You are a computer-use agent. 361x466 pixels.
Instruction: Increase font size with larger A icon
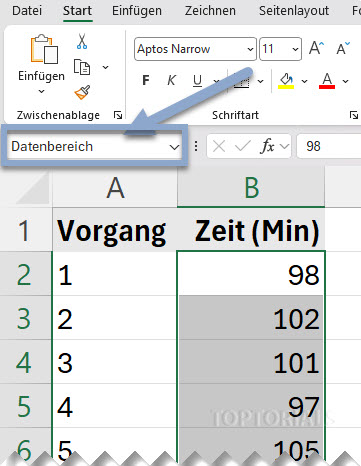pos(316,49)
